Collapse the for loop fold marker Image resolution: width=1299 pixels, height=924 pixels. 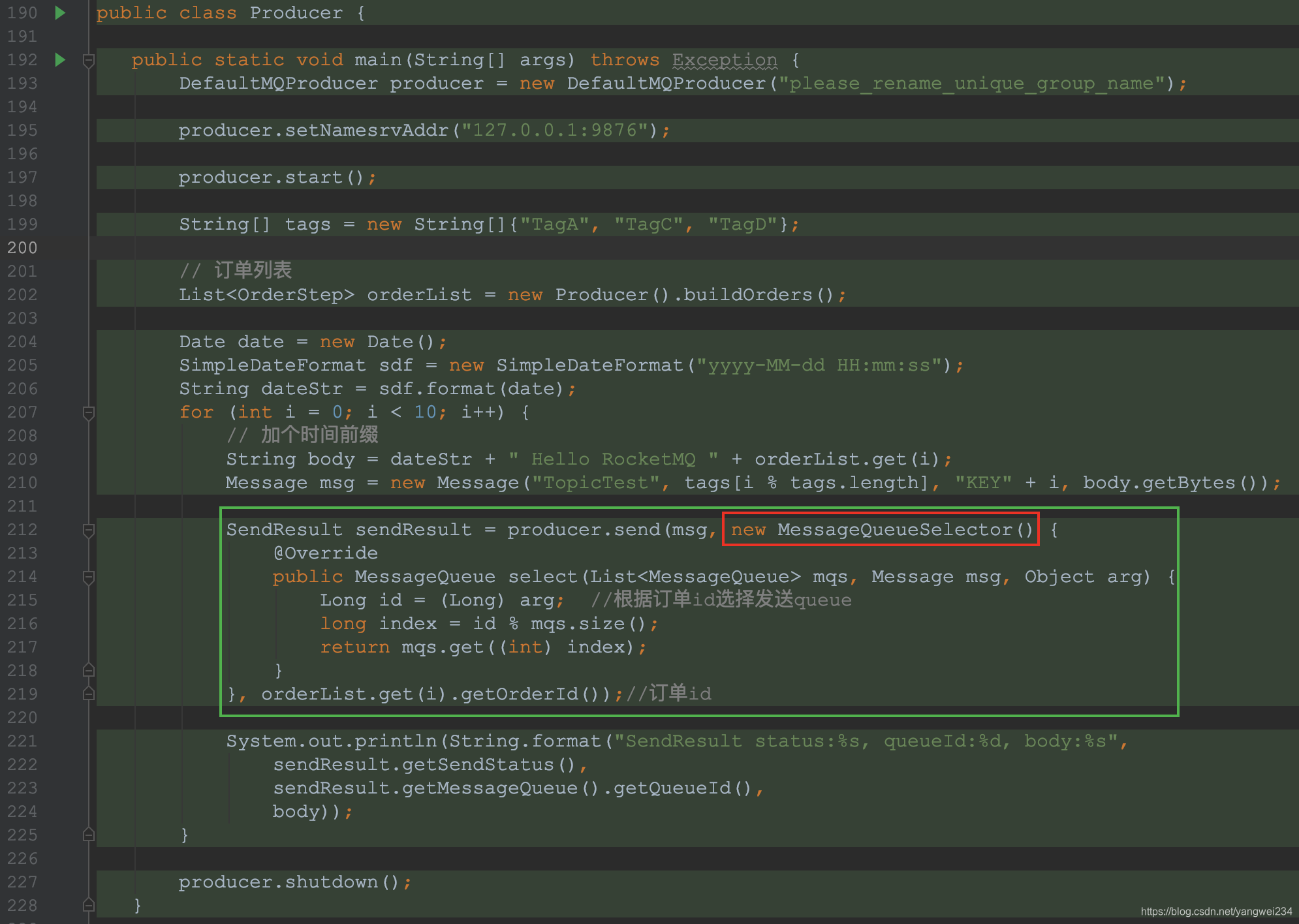point(89,412)
